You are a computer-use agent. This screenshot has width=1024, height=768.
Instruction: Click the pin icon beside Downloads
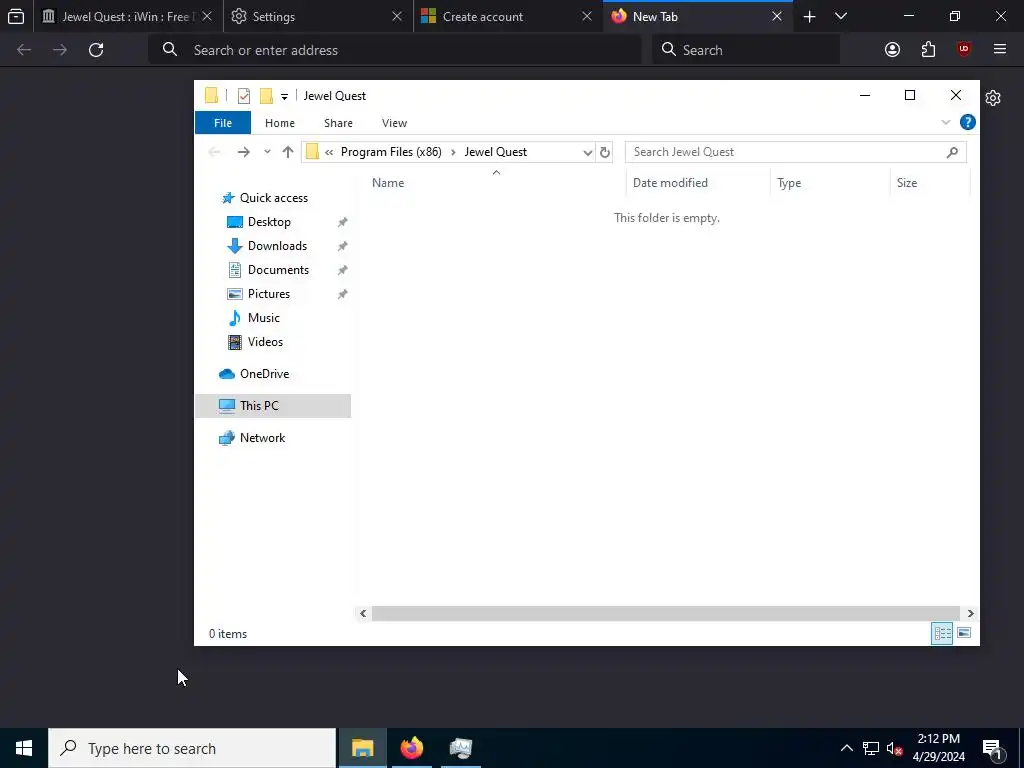coord(342,246)
